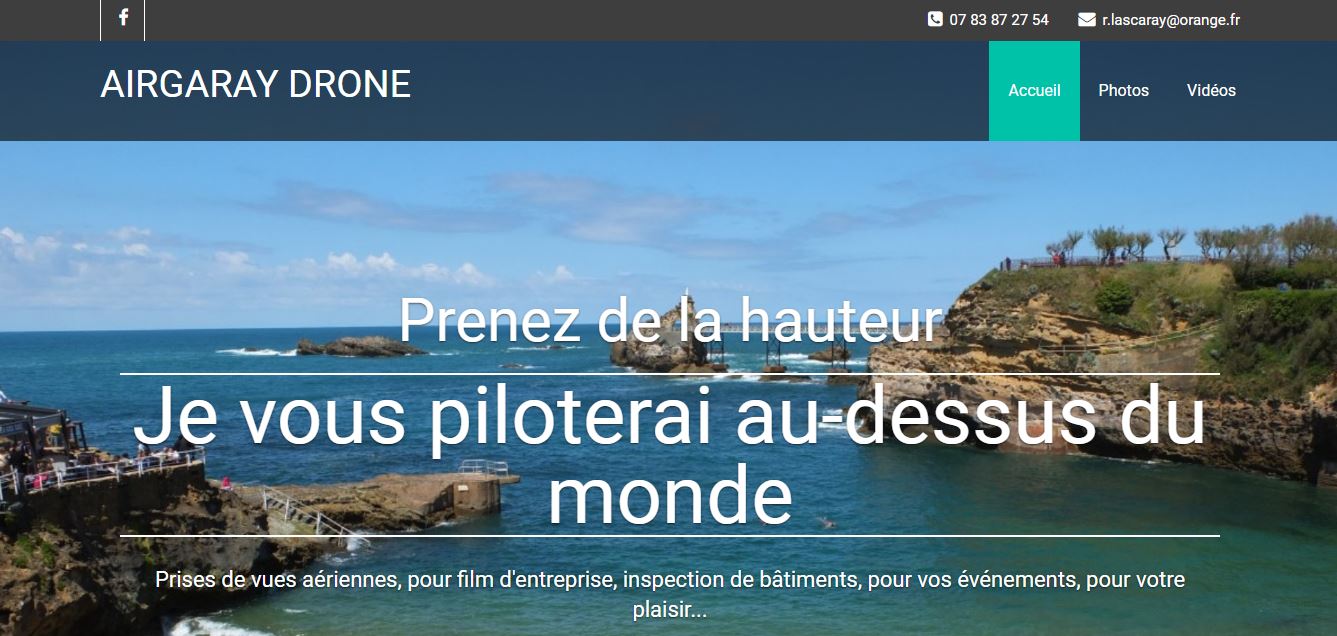
Task: Click the white divider line under "monde"
Action: 669,536
